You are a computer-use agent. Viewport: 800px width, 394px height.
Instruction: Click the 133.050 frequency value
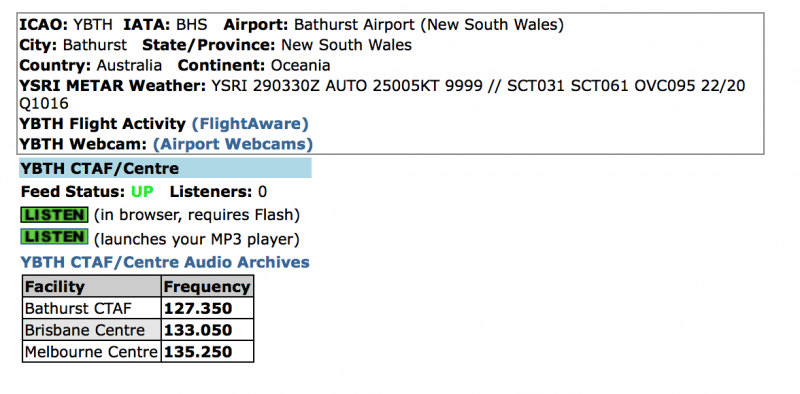(198, 330)
